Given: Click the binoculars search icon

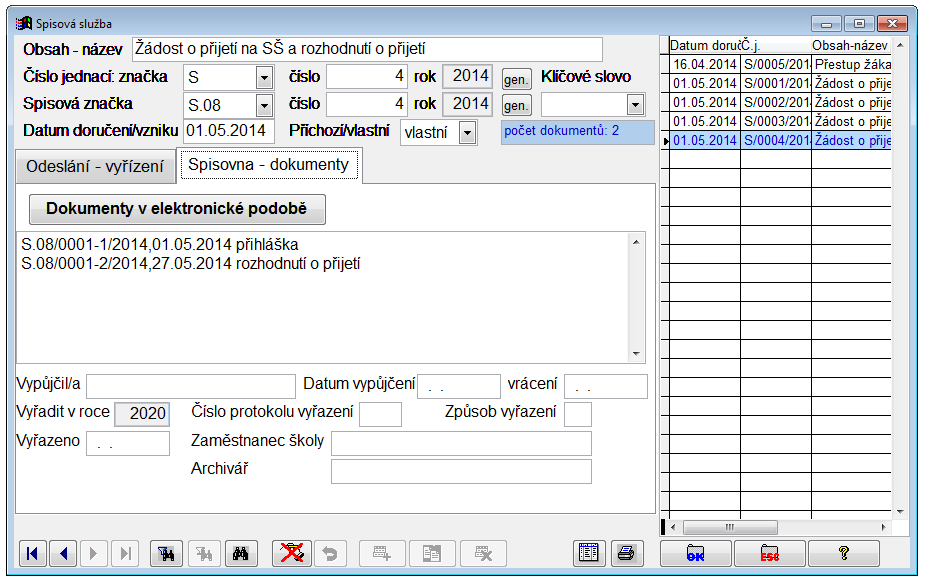Looking at the screenshot, I should [240, 553].
